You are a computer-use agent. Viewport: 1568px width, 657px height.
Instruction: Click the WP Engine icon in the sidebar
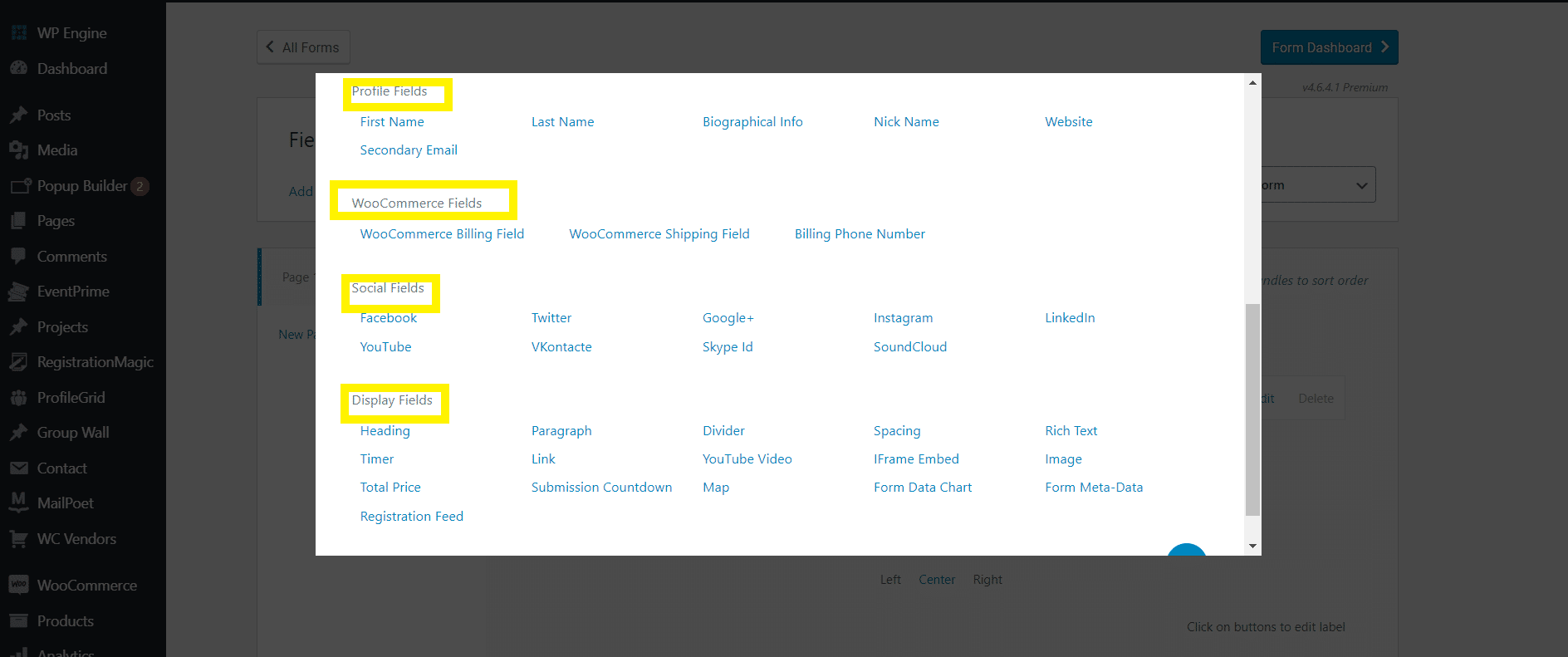tap(19, 33)
